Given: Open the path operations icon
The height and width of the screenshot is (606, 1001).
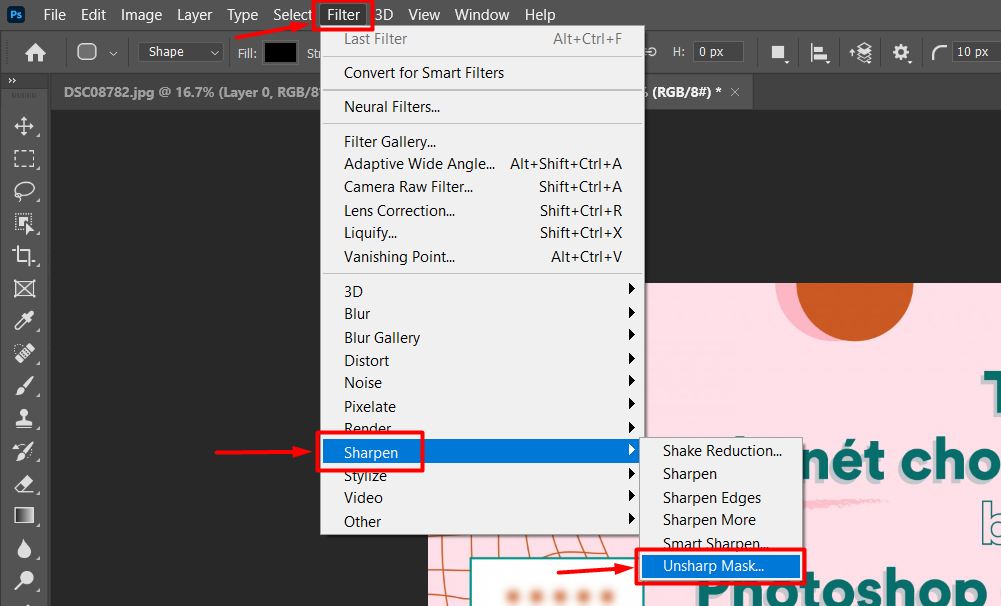Looking at the screenshot, I should pos(778,52).
